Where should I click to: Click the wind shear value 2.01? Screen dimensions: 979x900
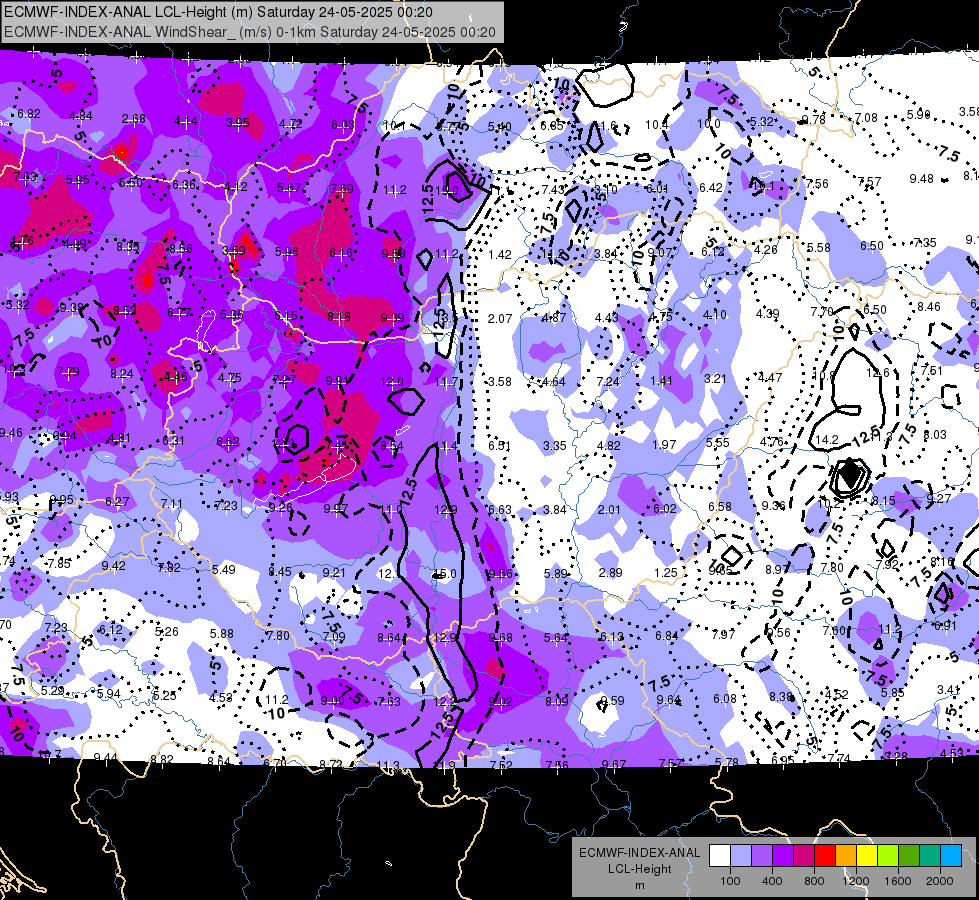pos(609,510)
